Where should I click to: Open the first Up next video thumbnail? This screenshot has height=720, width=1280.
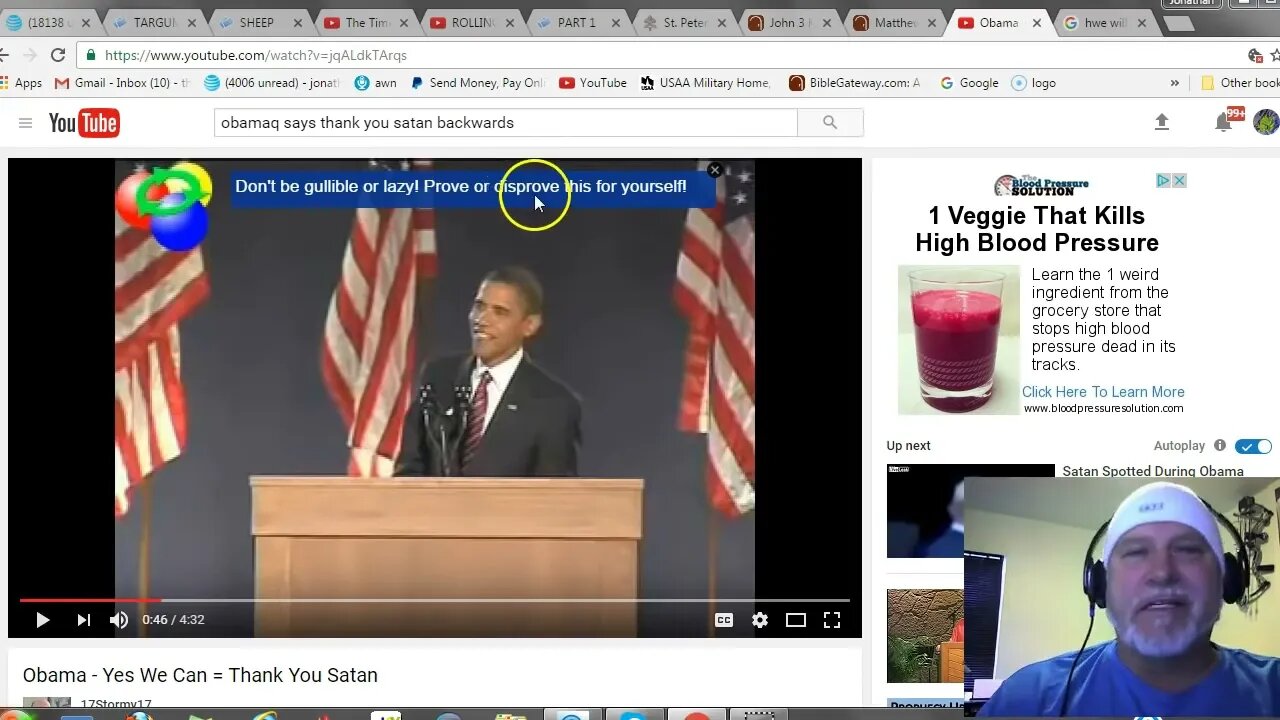pyautogui.click(x=925, y=511)
